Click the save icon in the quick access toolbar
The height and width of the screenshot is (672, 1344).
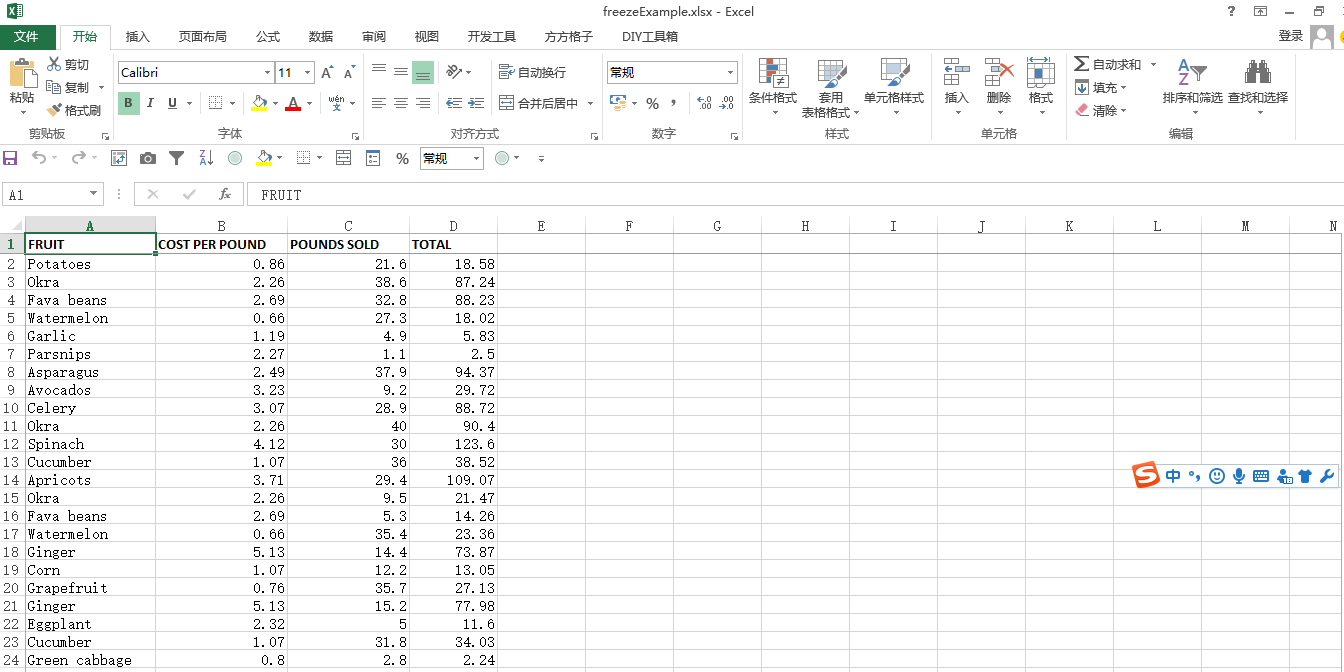click(x=11, y=158)
